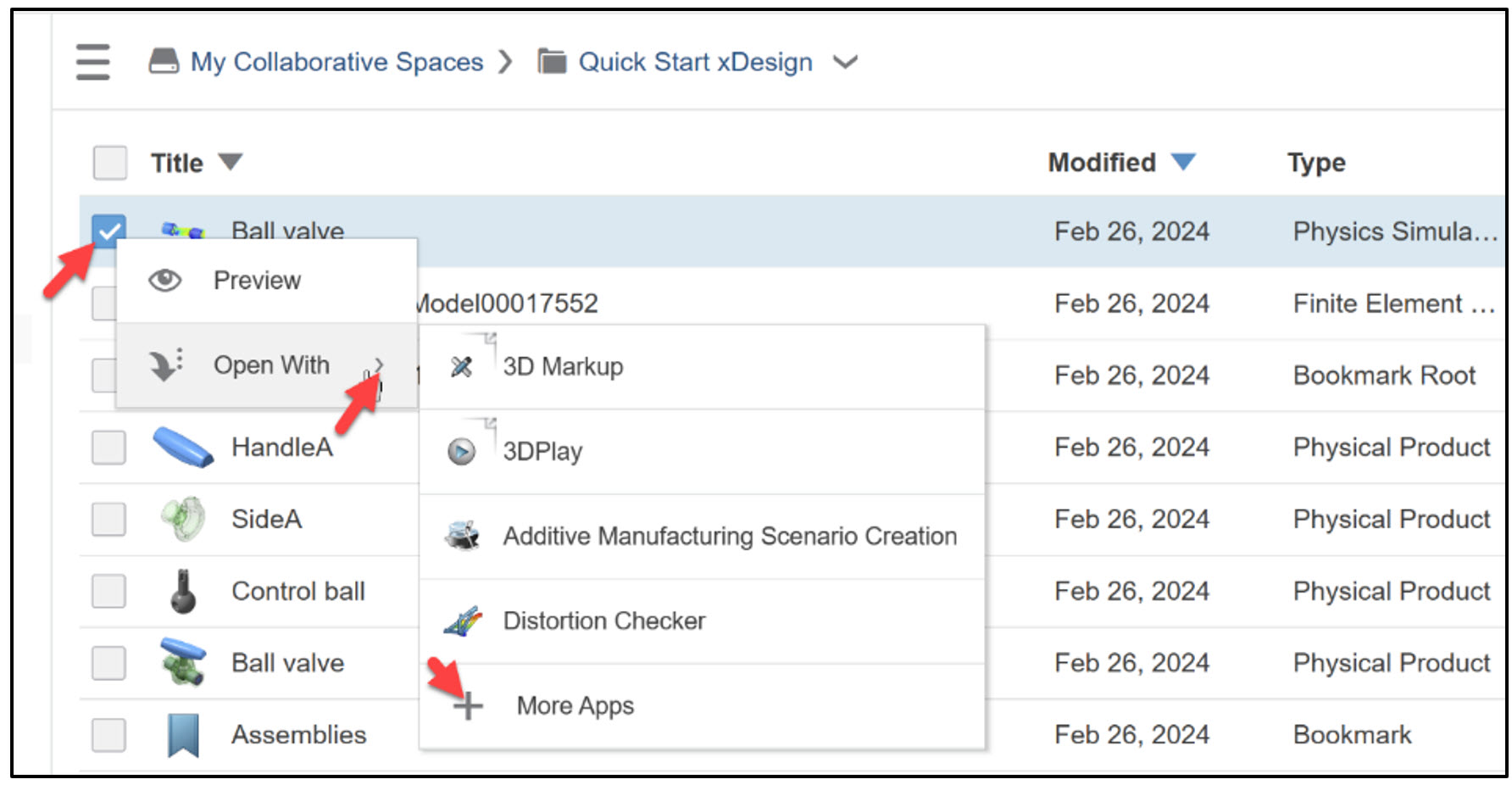
Task: Click the plus icon next to More Apps
Action: (x=470, y=704)
